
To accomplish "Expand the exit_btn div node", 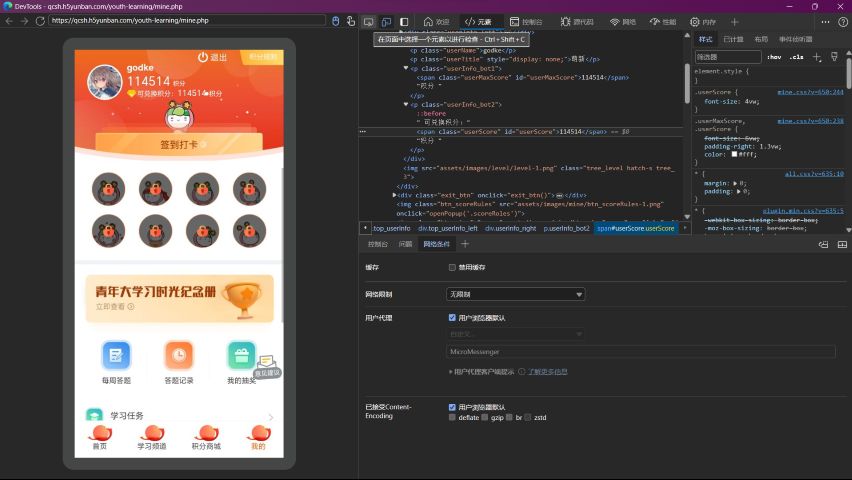I will point(394,195).
